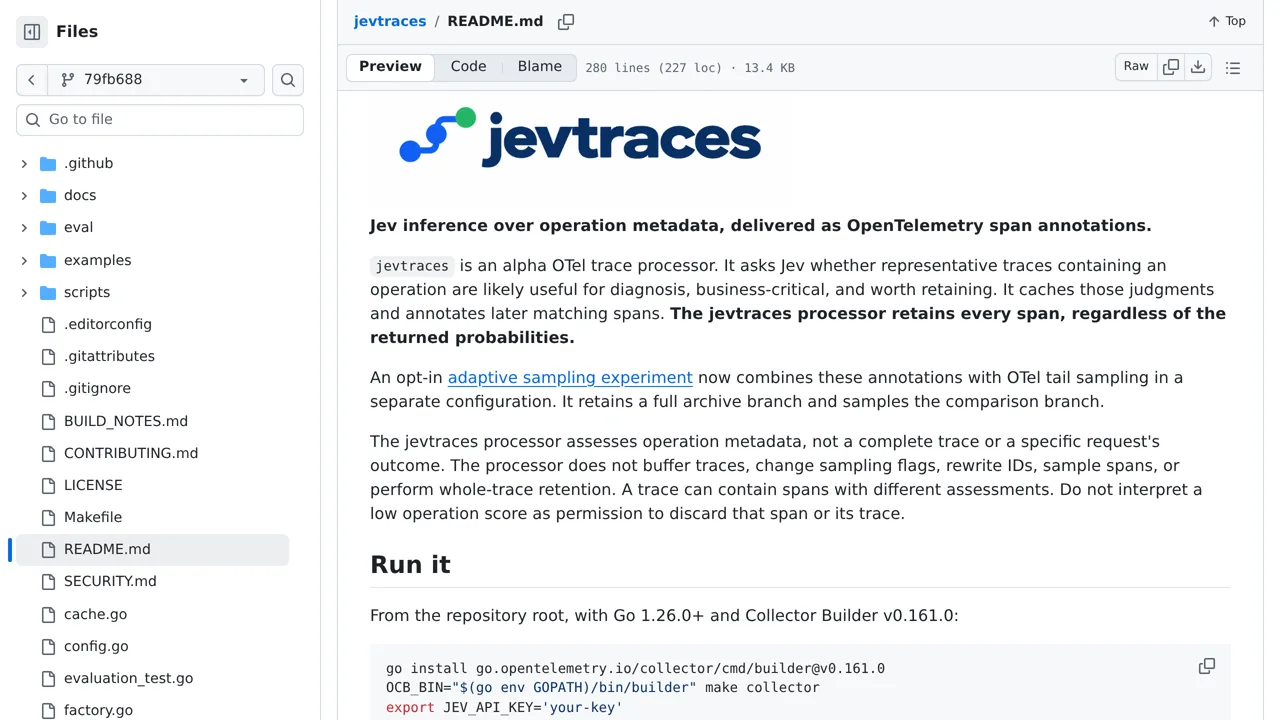Click the .github folder icon

point(48,164)
